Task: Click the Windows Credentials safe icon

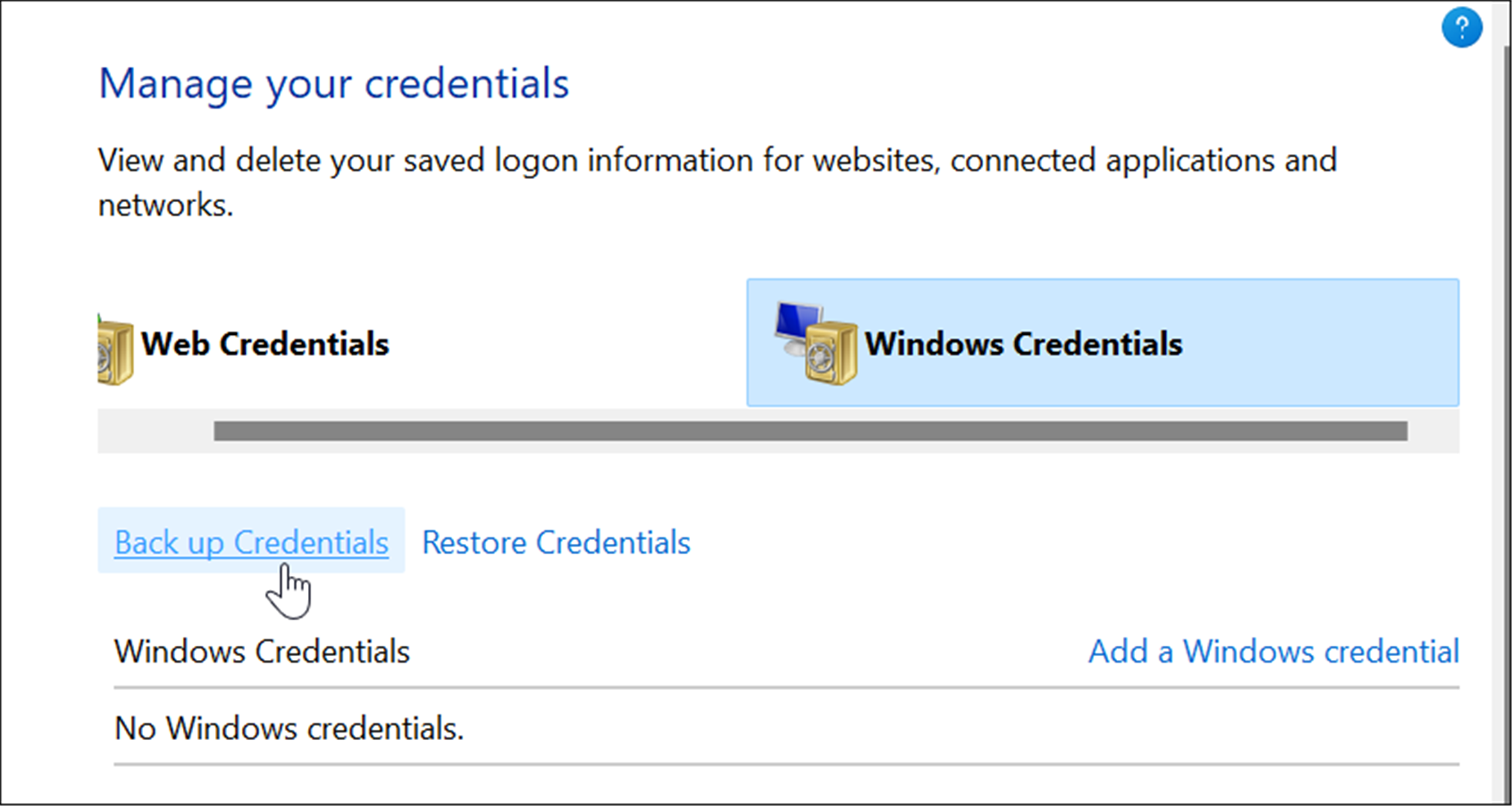Action: pyautogui.click(x=832, y=352)
